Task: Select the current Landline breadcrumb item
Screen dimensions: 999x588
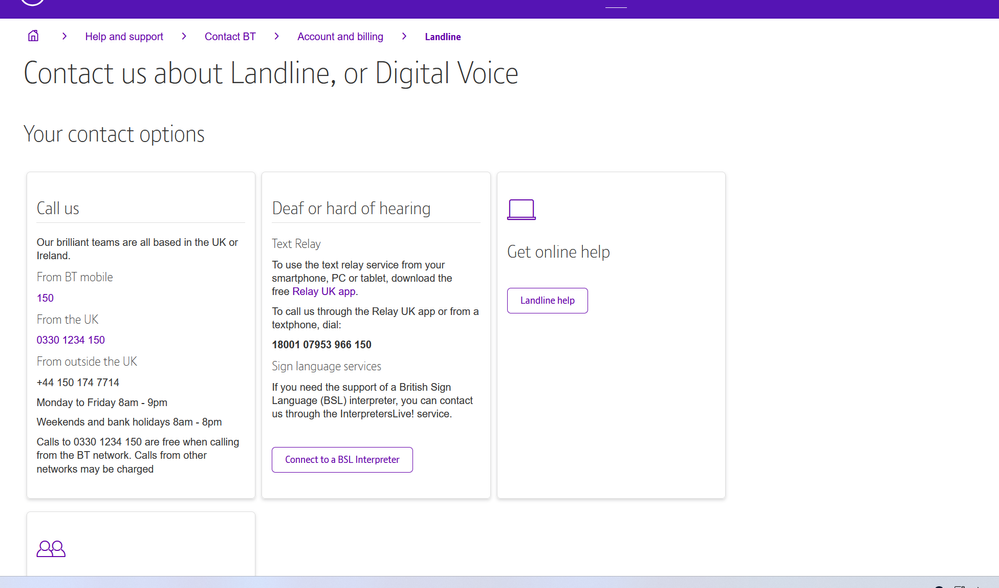Action: [x=443, y=37]
